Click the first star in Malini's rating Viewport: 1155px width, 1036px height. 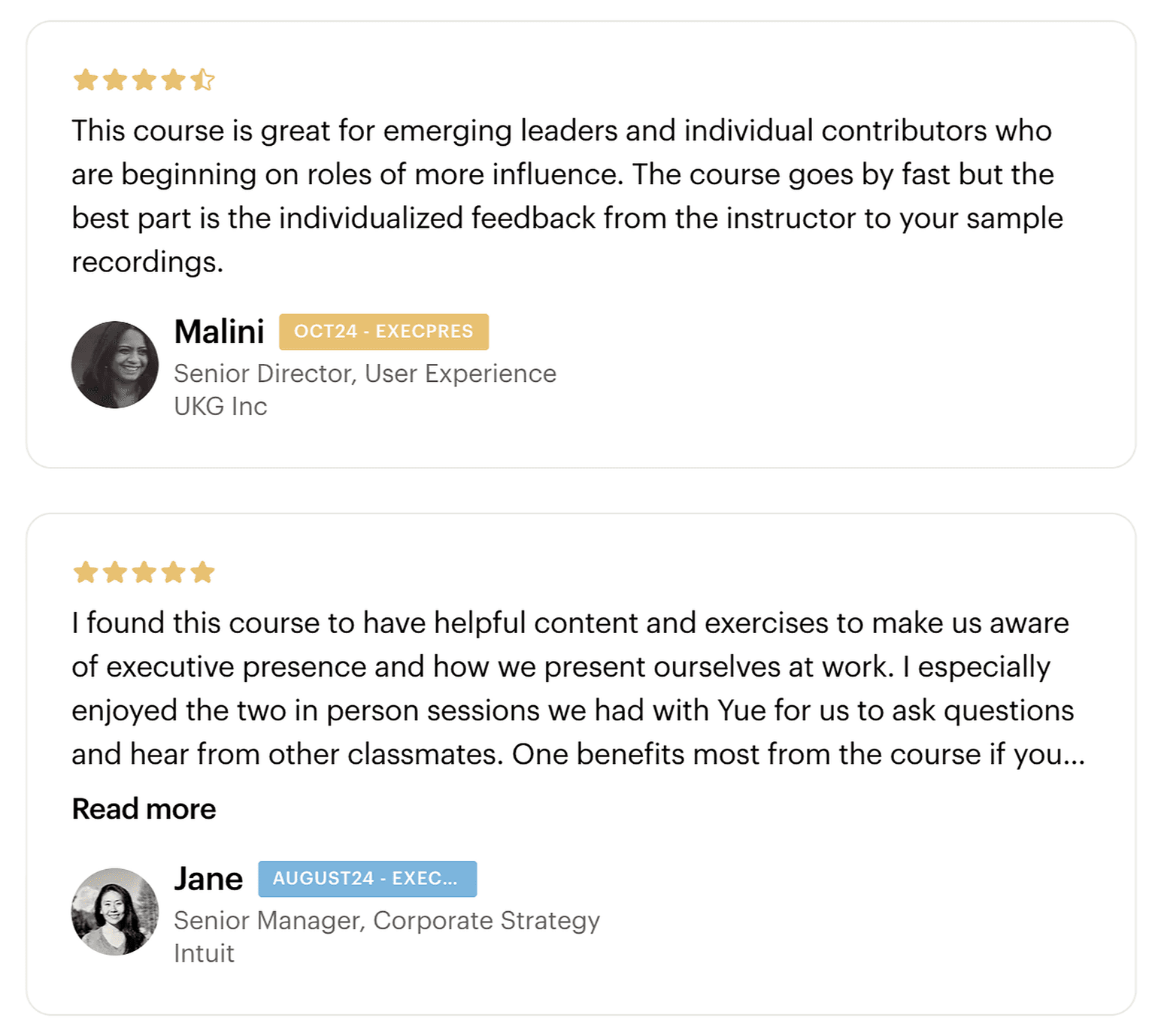86,80
